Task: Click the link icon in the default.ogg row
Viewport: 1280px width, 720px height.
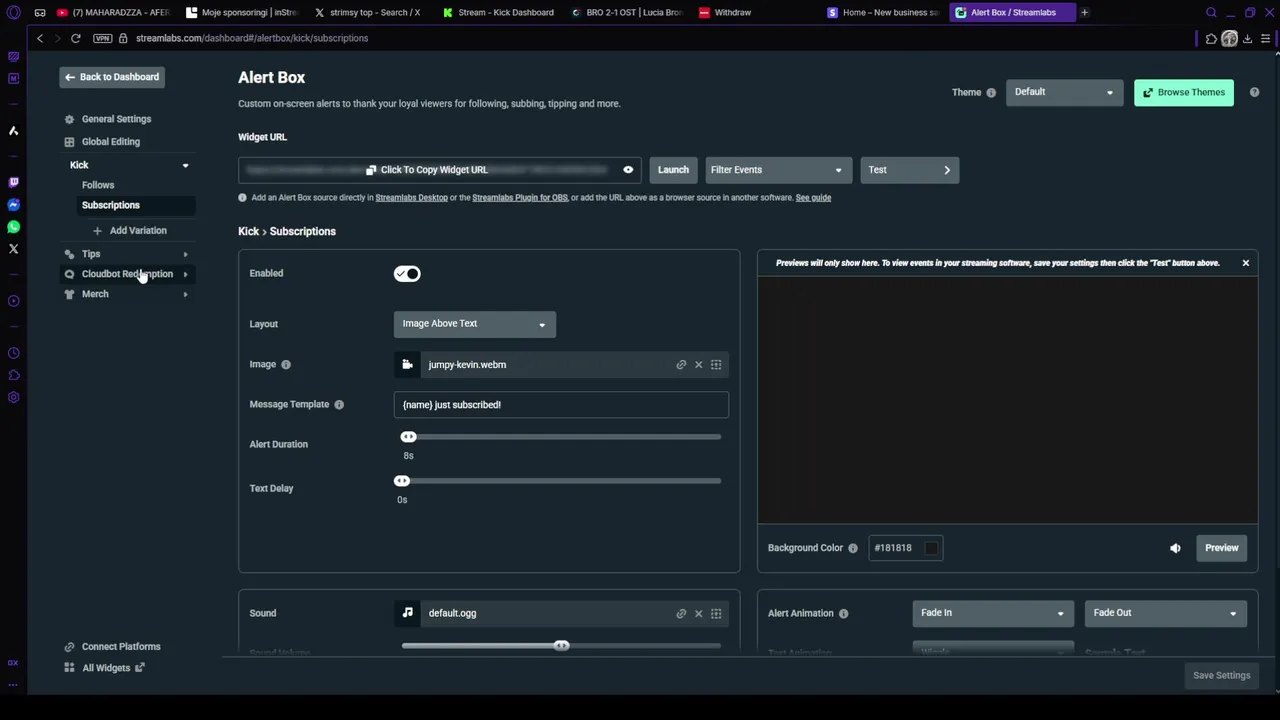Action: (681, 614)
